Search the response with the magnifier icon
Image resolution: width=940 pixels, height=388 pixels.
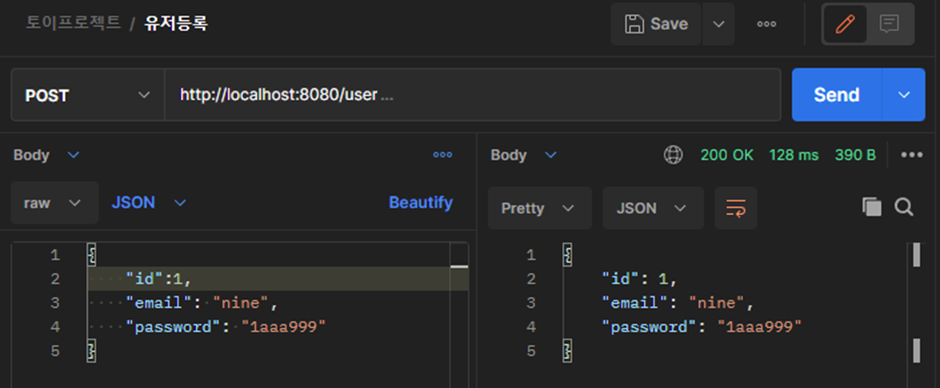click(903, 207)
